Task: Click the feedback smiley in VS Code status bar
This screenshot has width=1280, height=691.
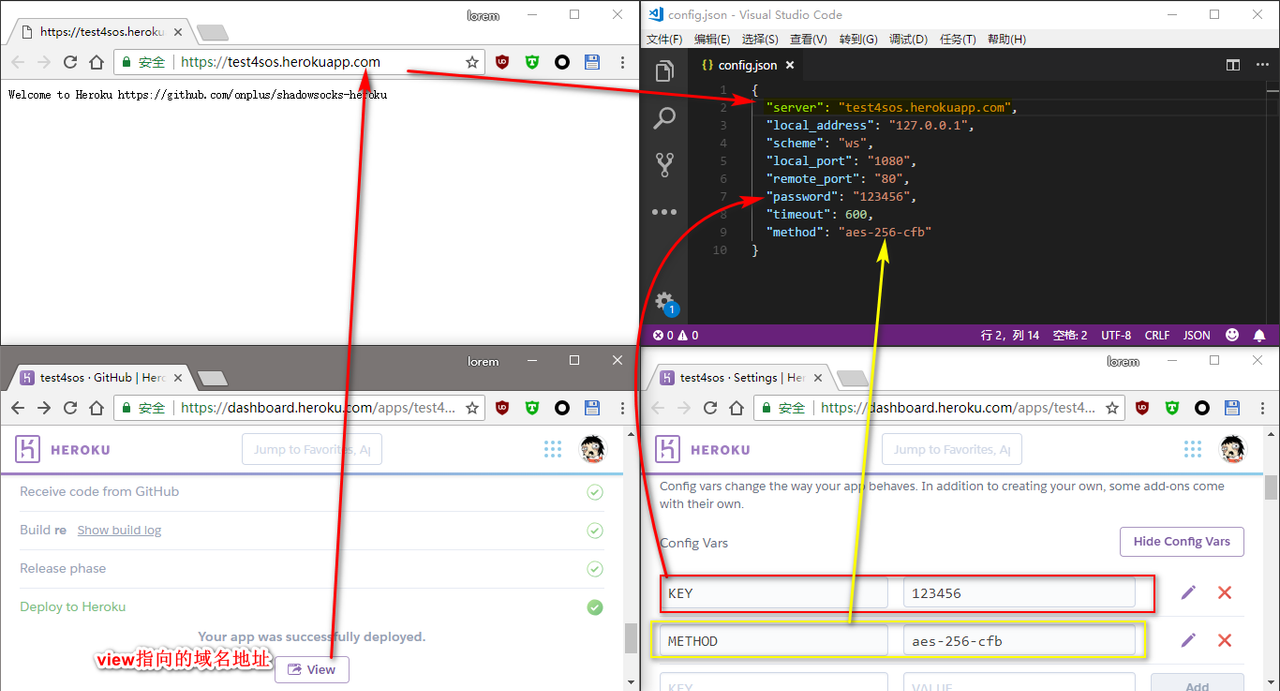Action: [1232, 335]
